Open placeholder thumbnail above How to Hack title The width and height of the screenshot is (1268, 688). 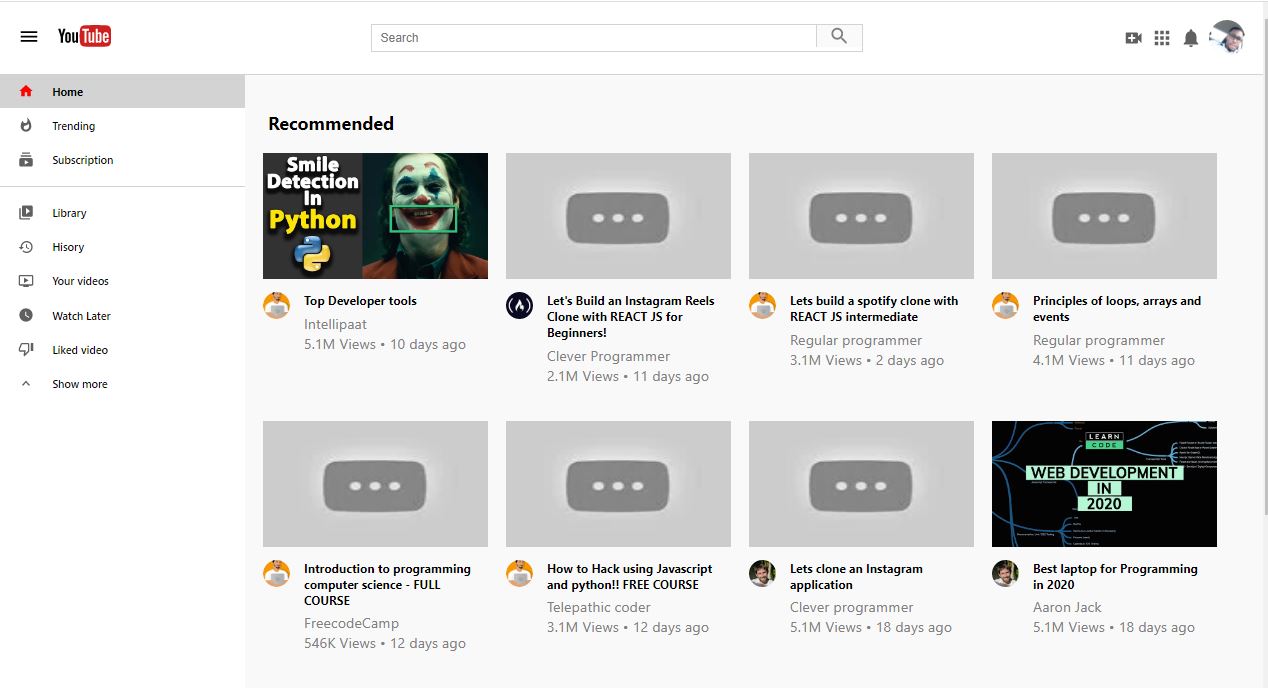pyautogui.click(x=618, y=484)
